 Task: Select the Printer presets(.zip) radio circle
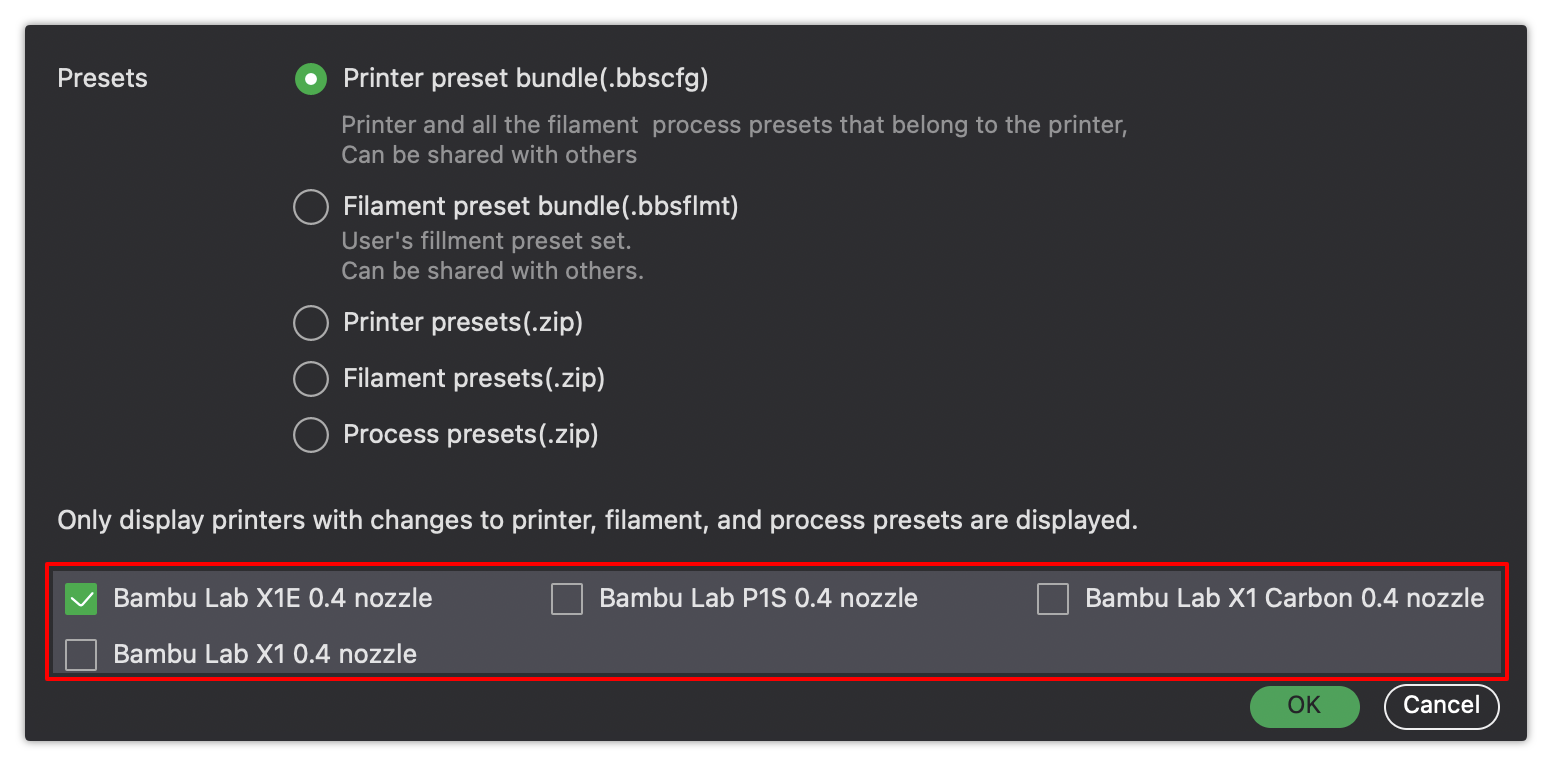click(311, 323)
